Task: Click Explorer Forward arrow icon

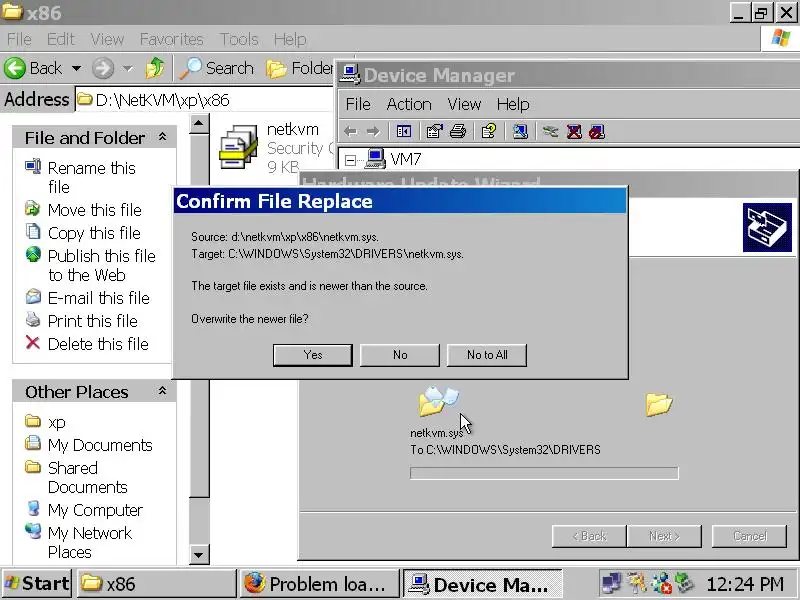Action: [x=103, y=68]
